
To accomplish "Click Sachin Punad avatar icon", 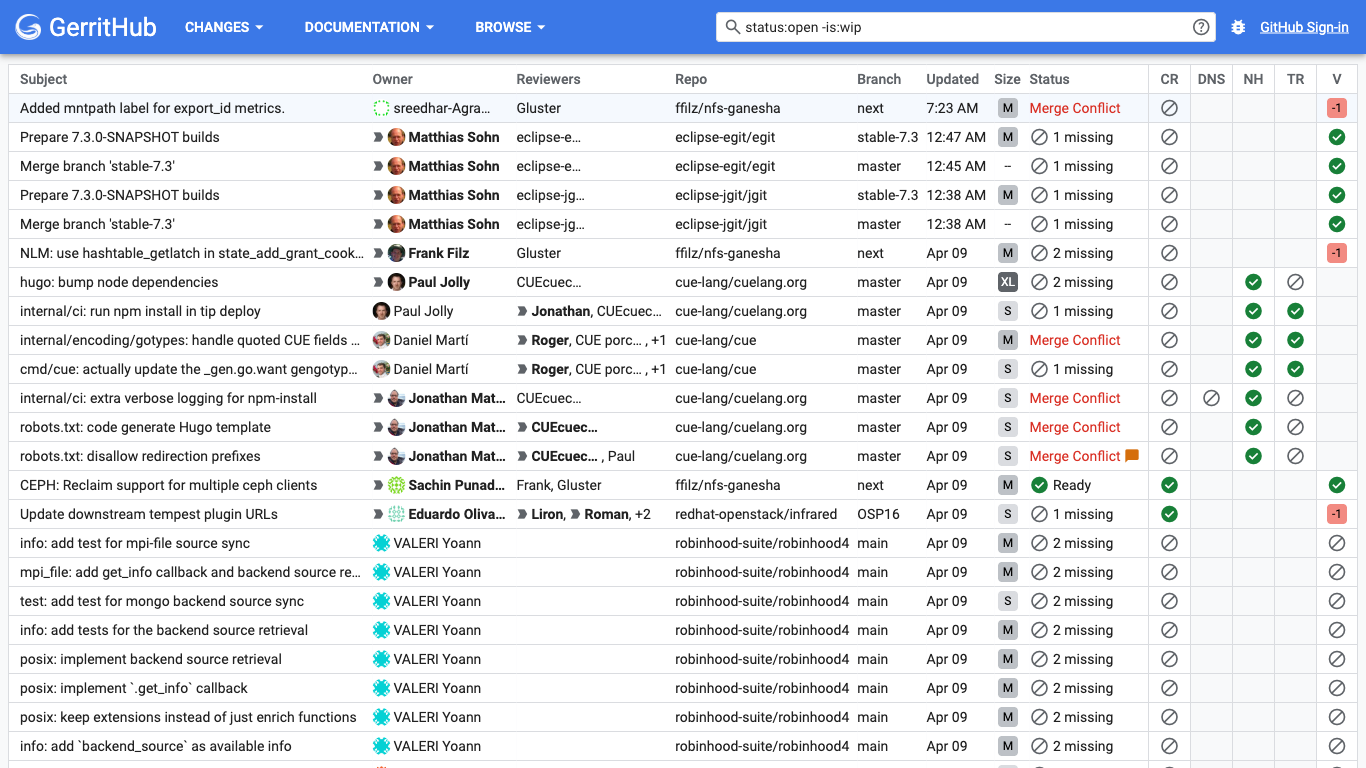I will coord(396,485).
